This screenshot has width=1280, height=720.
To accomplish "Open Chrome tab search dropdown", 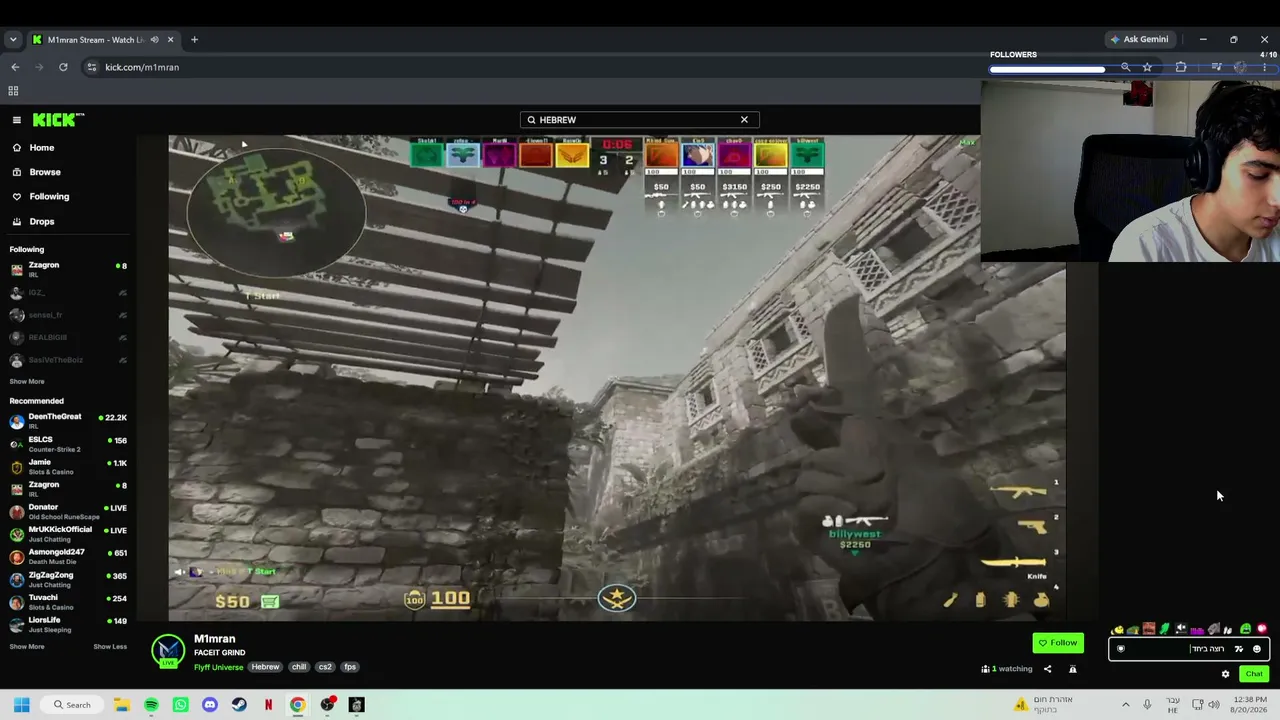I will [13, 40].
